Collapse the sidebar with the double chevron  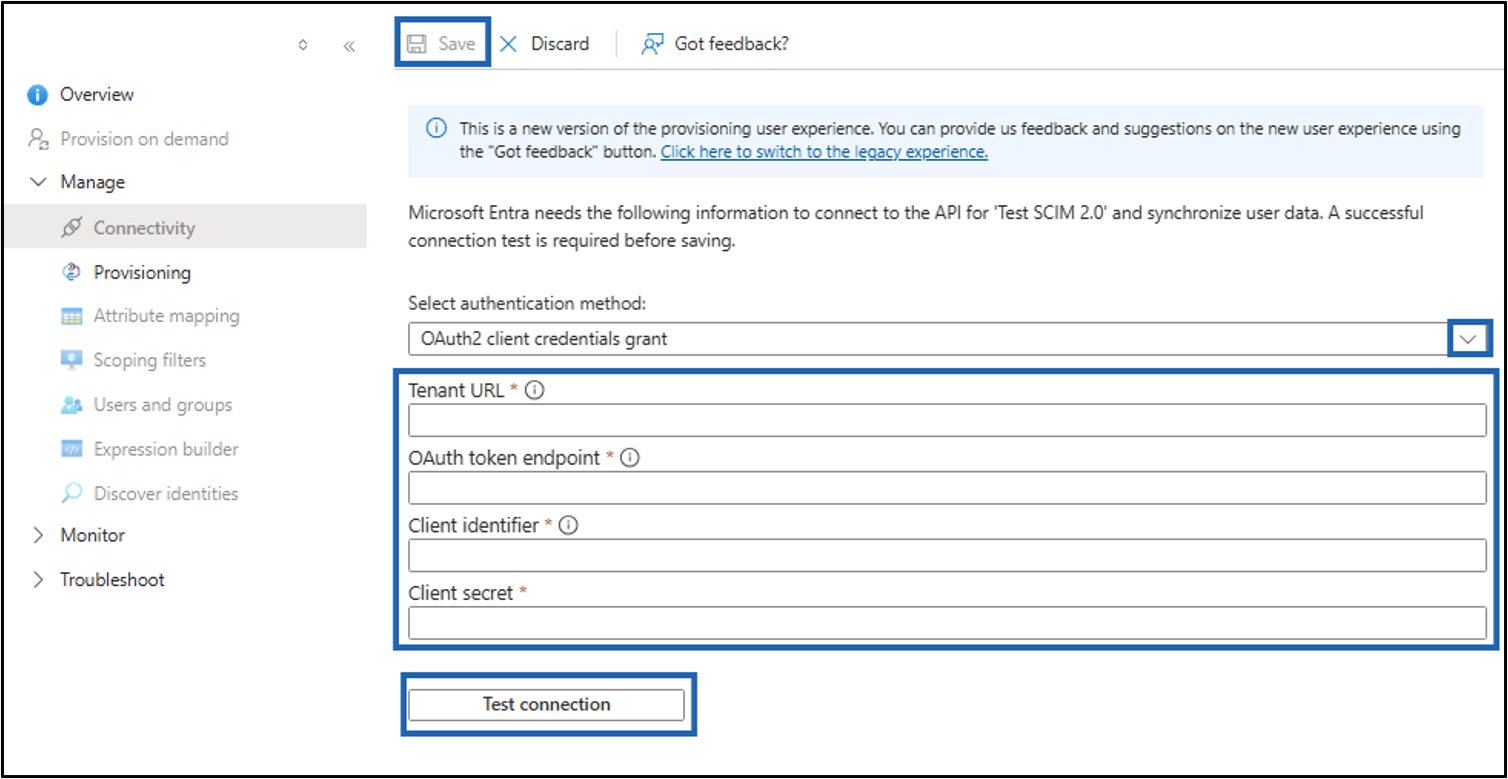coord(349,46)
